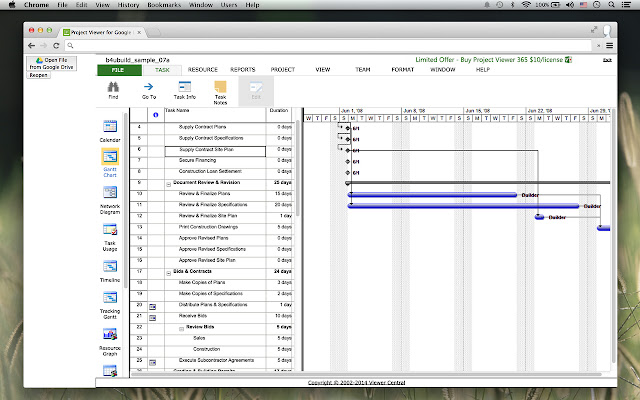Click the Exit link at top right
Image resolution: width=640 pixels, height=400 pixels.
(607, 60)
